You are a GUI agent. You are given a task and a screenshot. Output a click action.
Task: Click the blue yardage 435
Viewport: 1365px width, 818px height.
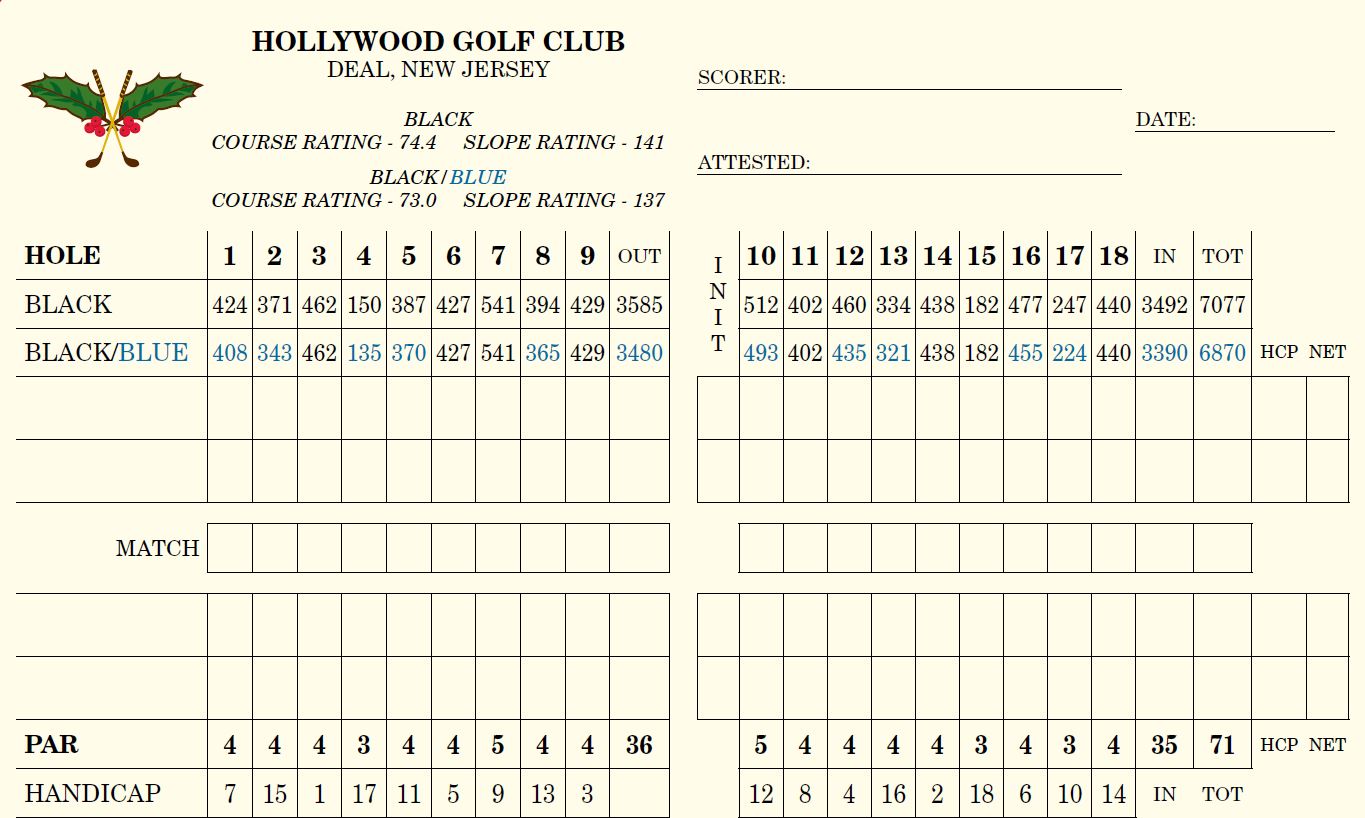point(849,353)
